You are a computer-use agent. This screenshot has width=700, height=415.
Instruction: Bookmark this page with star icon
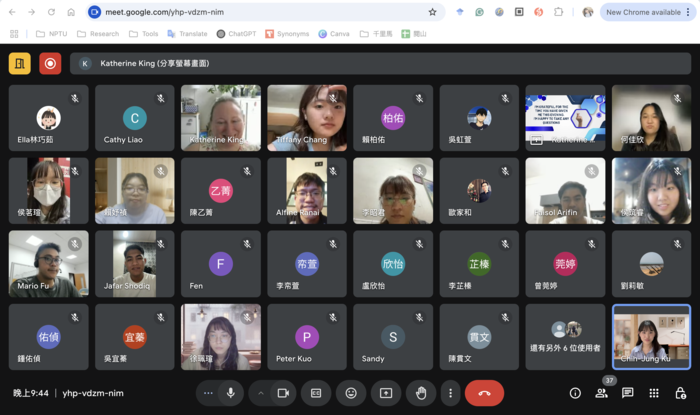pos(432,12)
